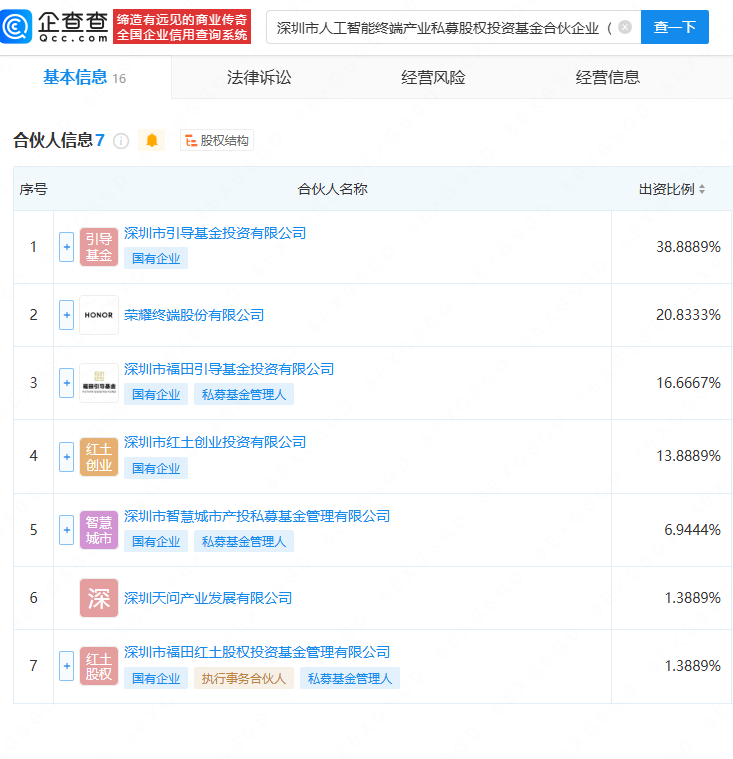Open link 深圳市红土创业投资有限公司
Screen dimensions: 733x759
215,442
